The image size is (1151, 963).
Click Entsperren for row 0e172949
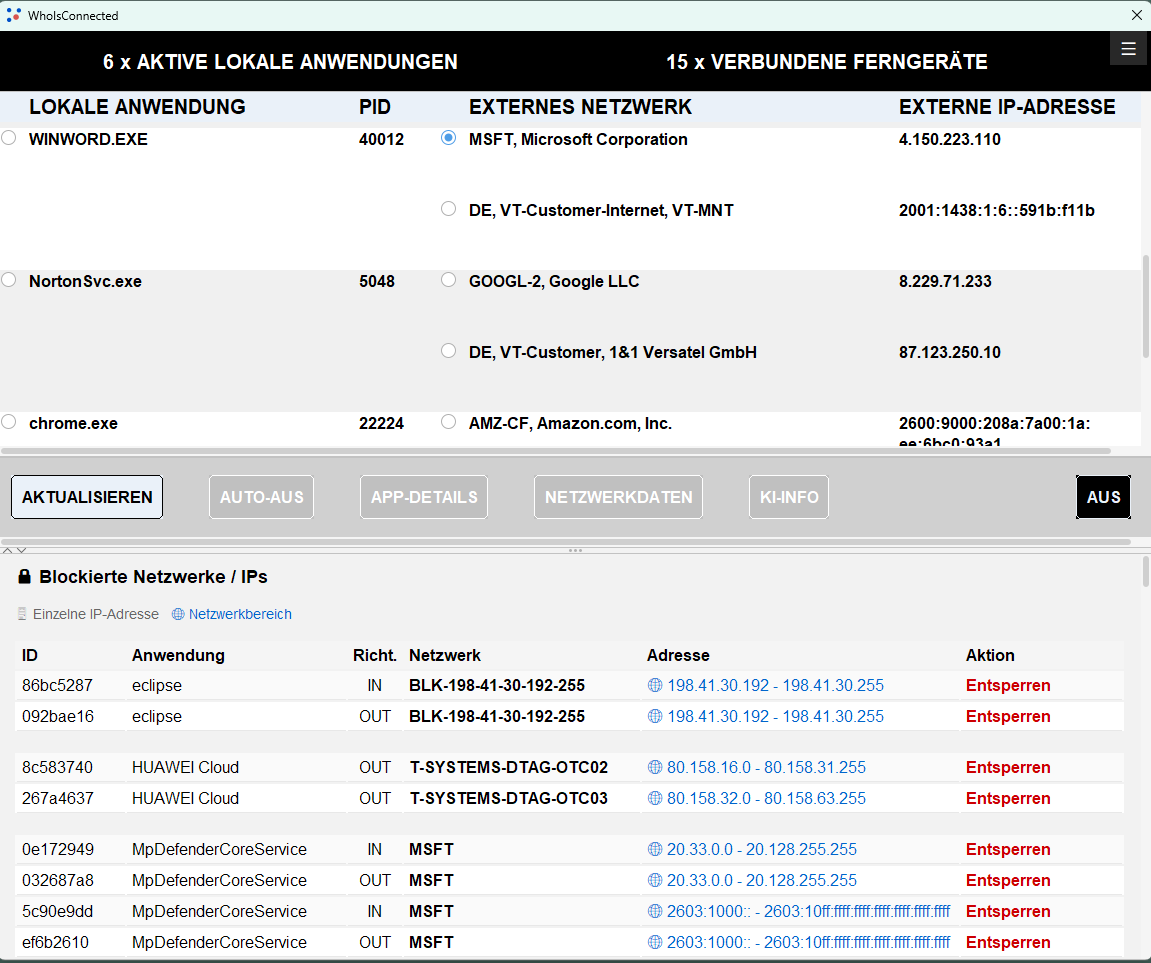click(1008, 849)
